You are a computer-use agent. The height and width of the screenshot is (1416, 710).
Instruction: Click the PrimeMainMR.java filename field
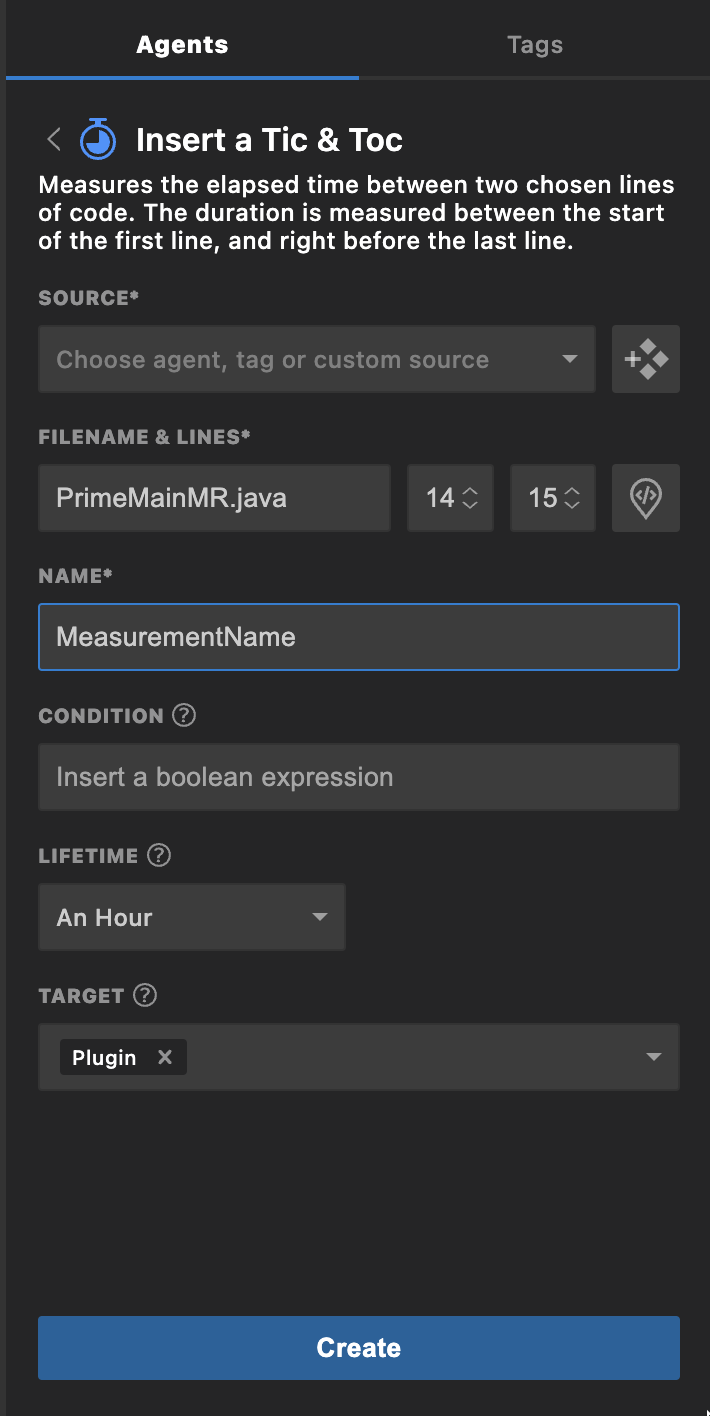(x=214, y=498)
